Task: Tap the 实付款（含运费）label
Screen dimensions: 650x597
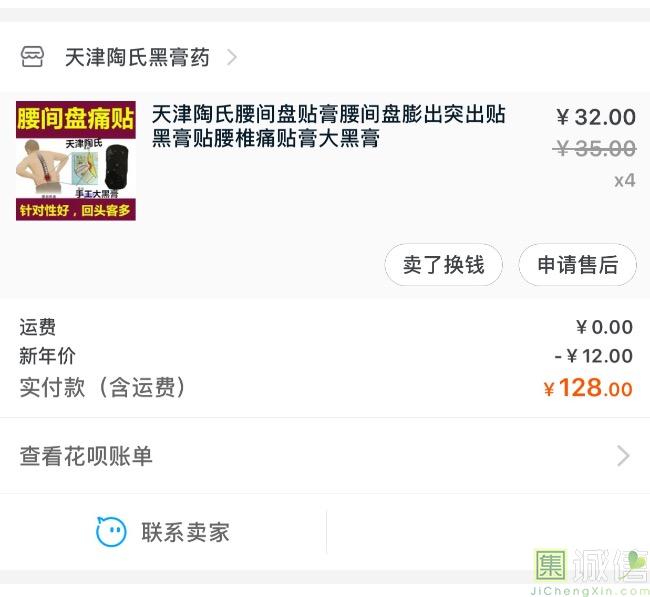Action: (x=102, y=387)
